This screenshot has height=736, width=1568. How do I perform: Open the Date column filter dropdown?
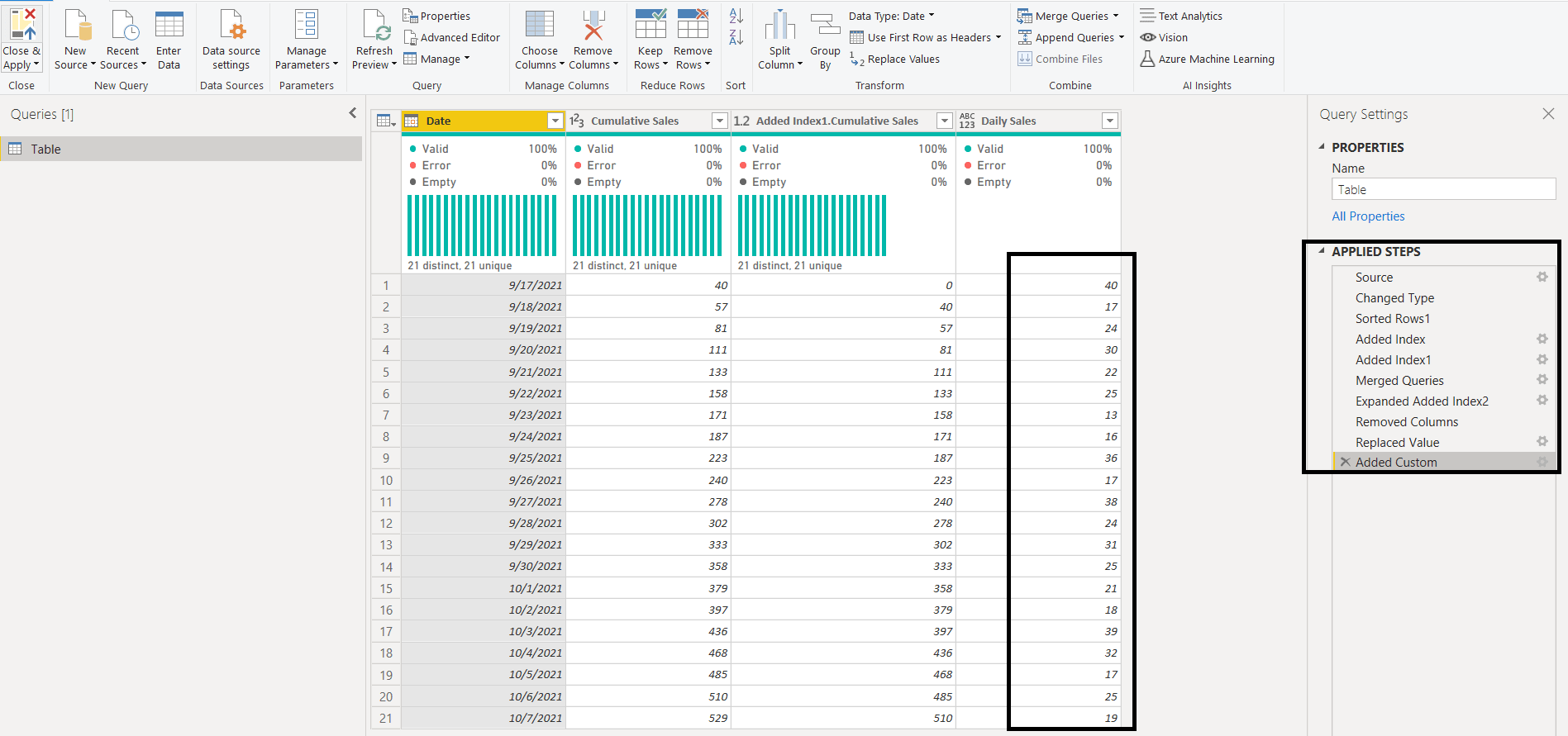555,121
